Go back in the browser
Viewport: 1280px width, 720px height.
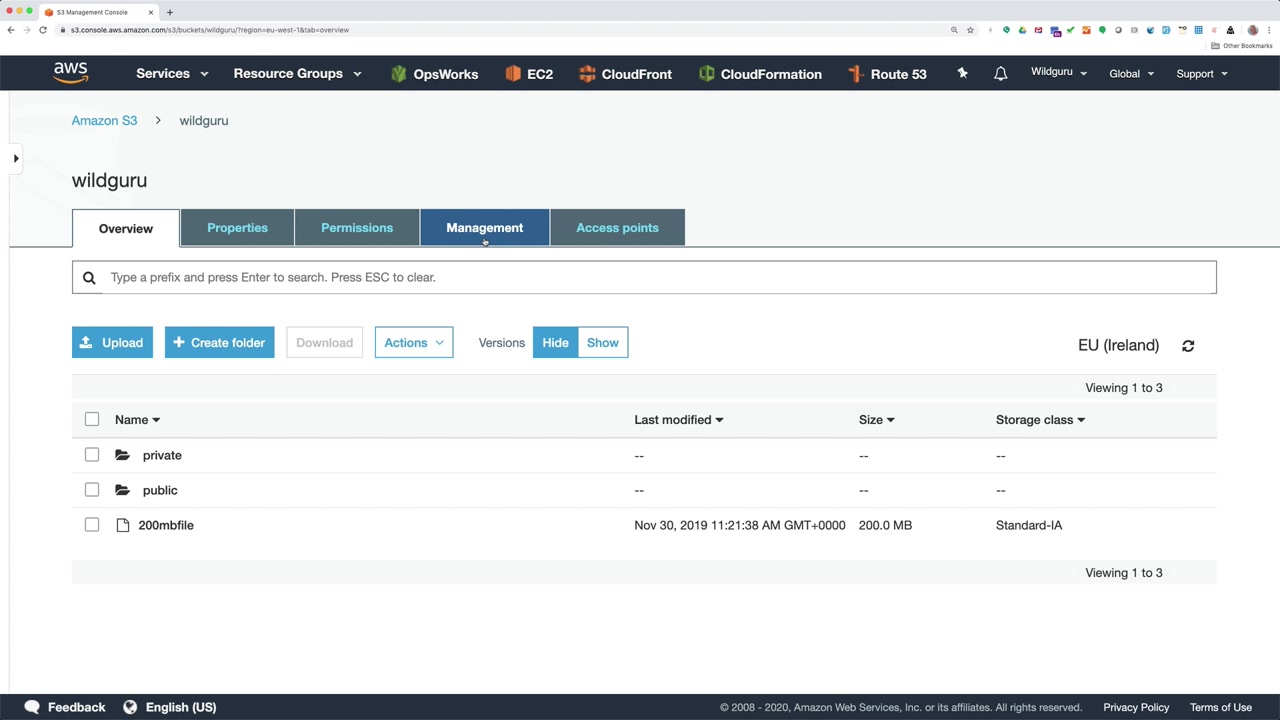(x=11, y=30)
